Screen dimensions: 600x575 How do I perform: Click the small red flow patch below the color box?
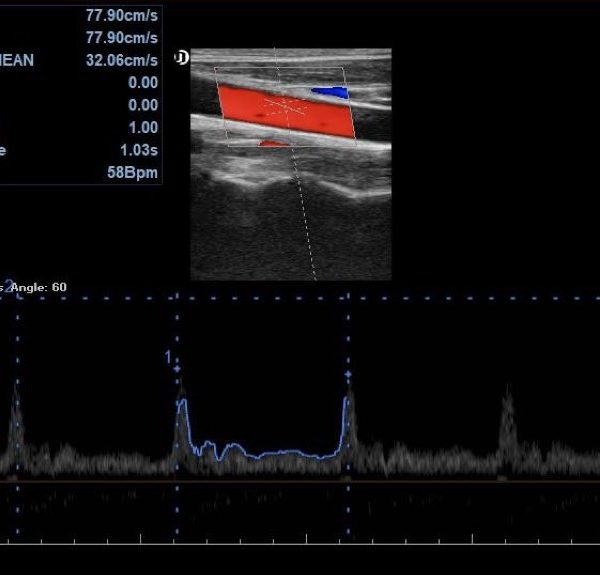(x=272, y=143)
